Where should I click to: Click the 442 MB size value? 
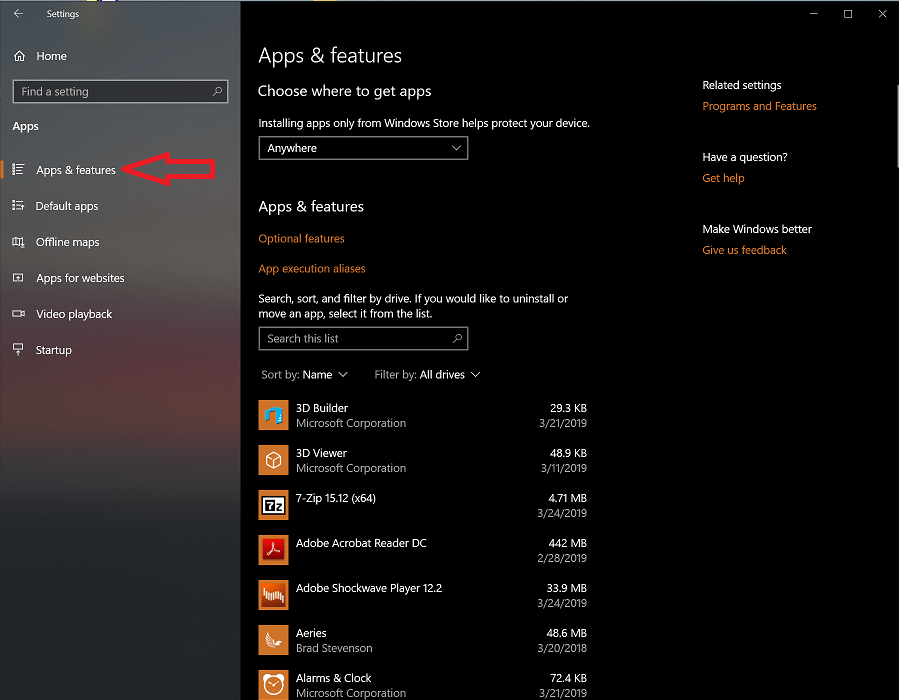567,543
